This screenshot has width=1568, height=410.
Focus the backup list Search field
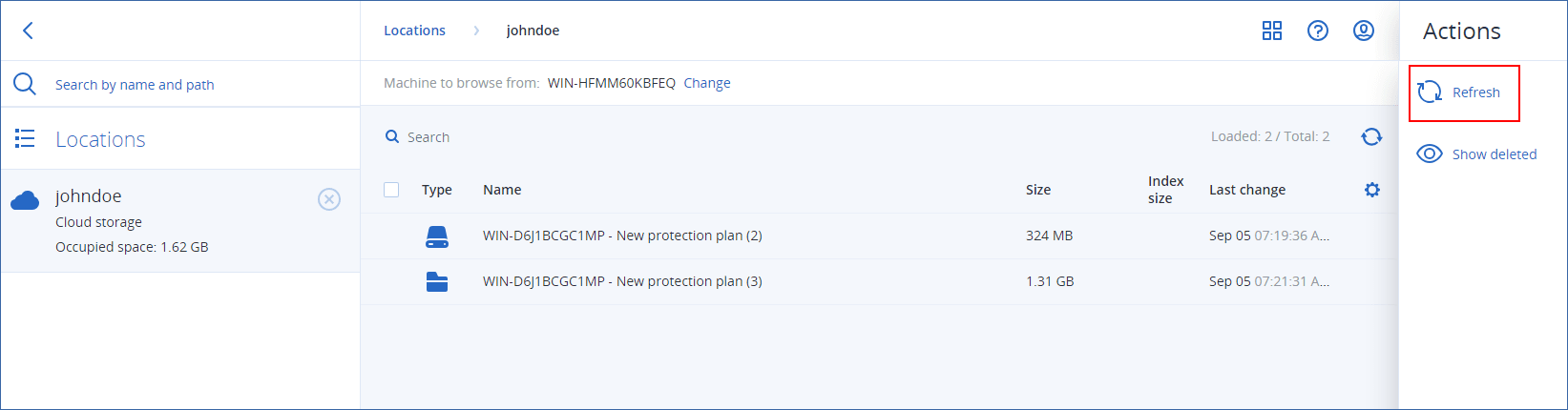tap(573, 137)
